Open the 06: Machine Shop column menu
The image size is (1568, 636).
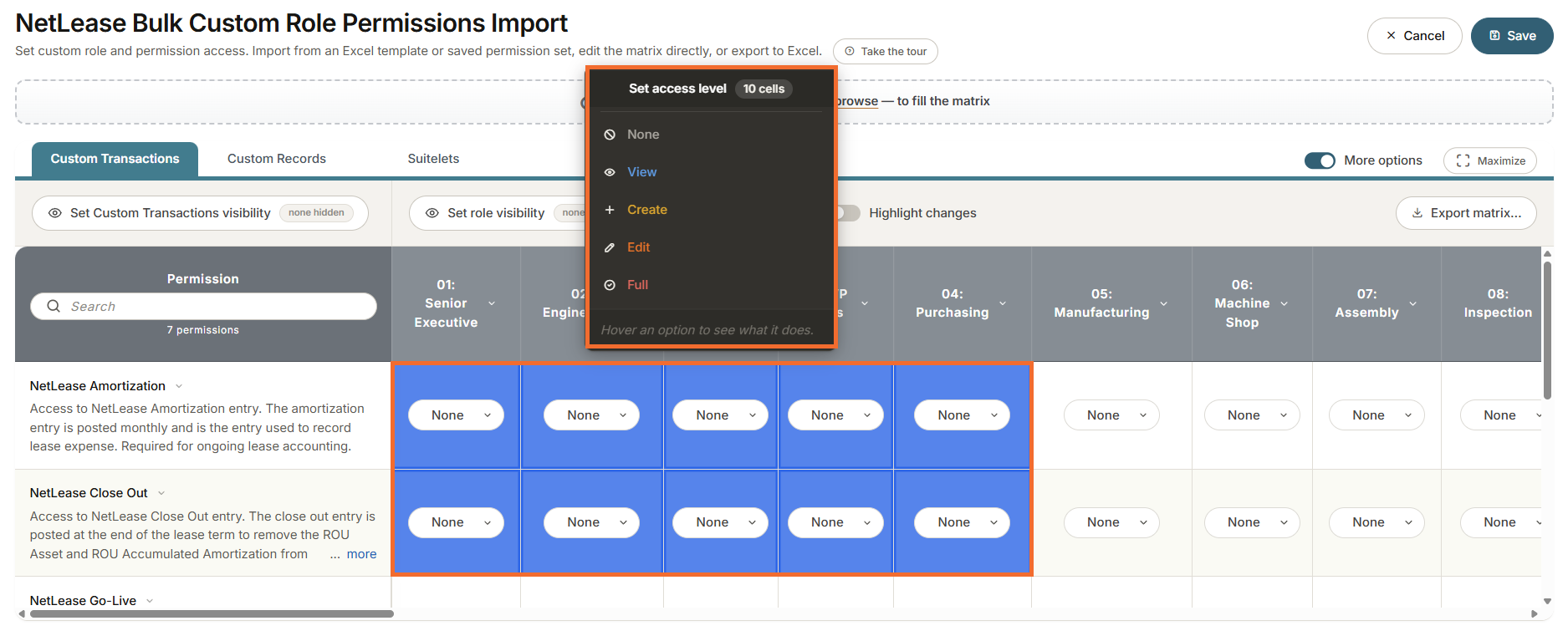(1284, 303)
